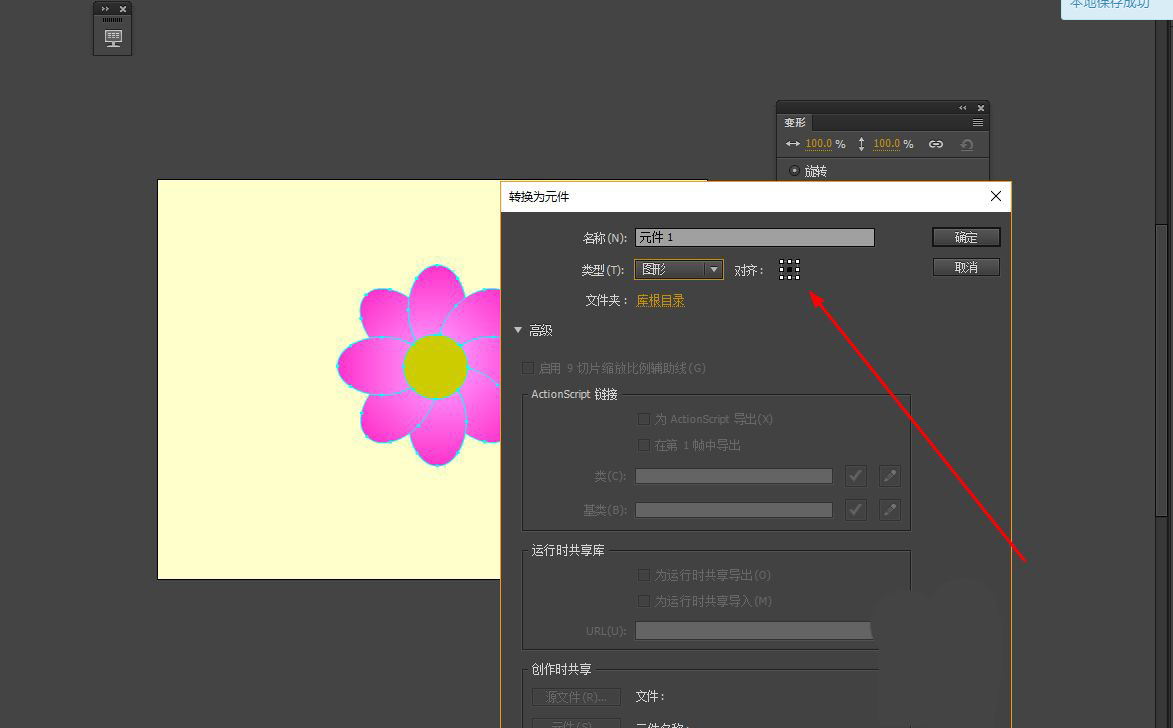Click the 源文件(R)... button

[x=576, y=697]
